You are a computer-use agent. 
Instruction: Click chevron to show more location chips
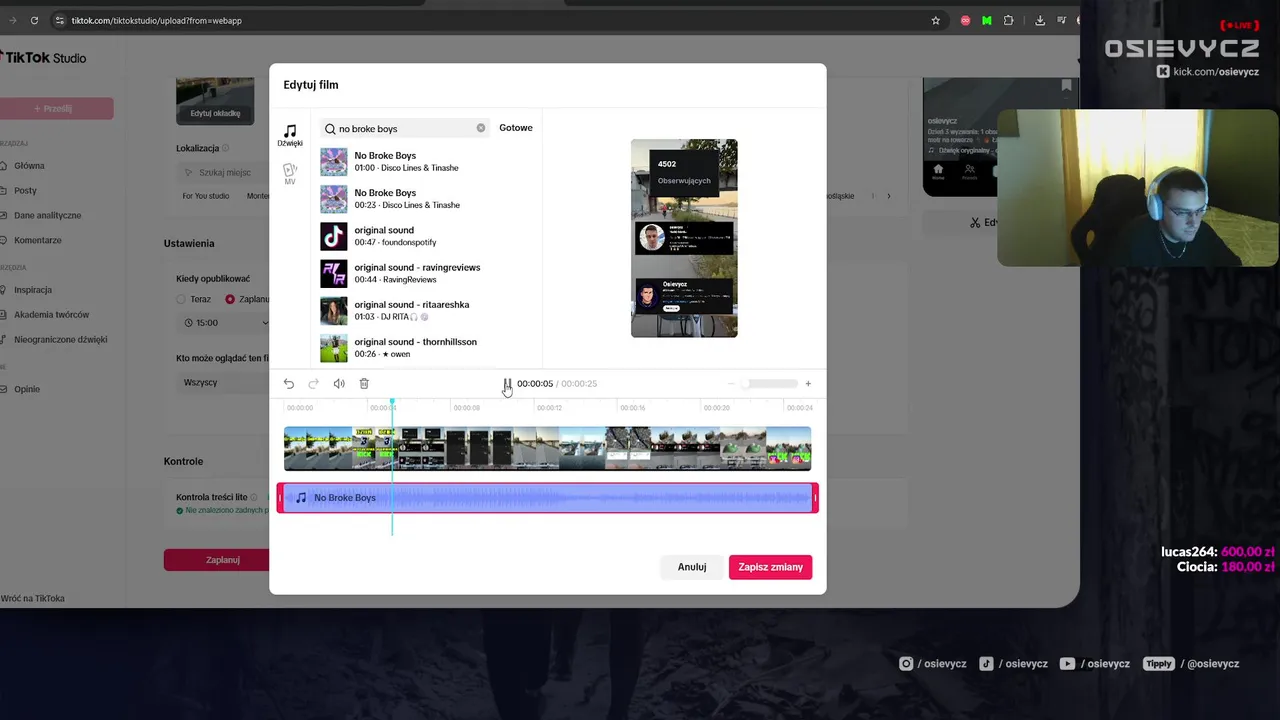(888, 196)
